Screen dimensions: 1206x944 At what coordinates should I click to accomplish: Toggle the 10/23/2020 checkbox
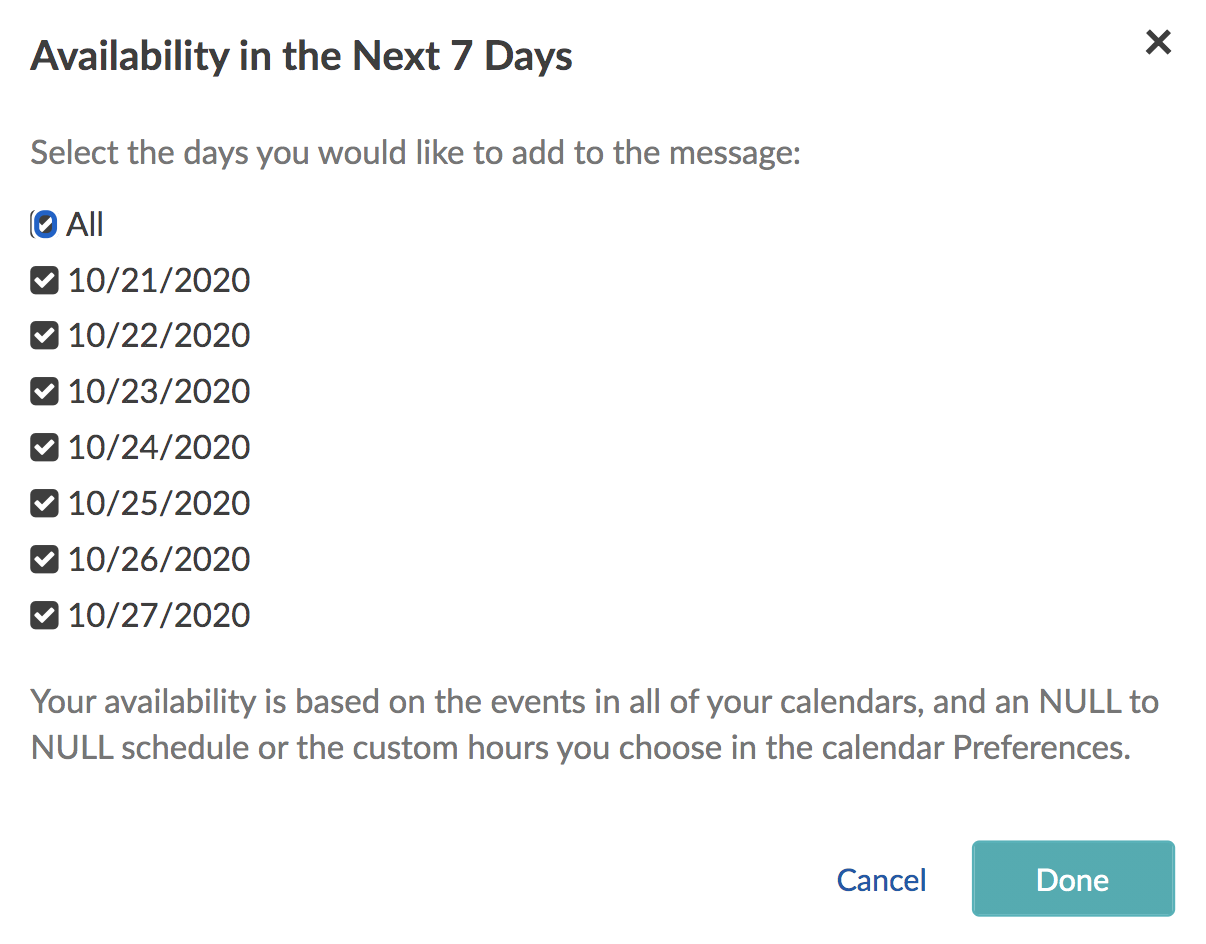tap(44, 391)
